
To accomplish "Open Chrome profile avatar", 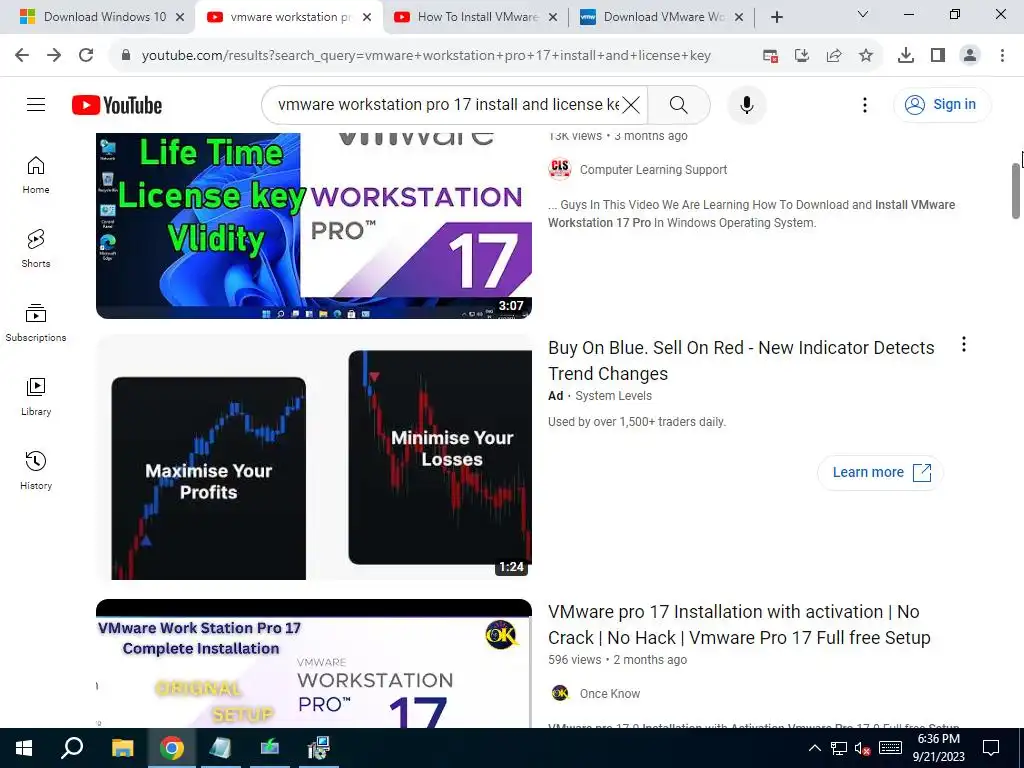I will 970,56.
